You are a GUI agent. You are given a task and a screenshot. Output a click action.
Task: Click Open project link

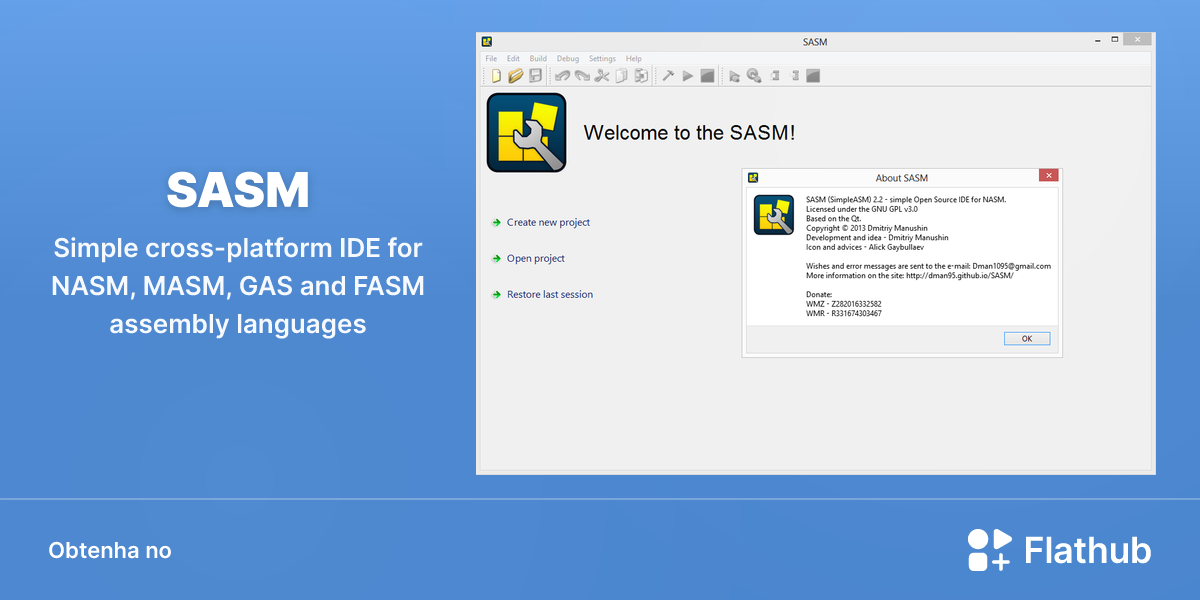[x=536, y=258]
